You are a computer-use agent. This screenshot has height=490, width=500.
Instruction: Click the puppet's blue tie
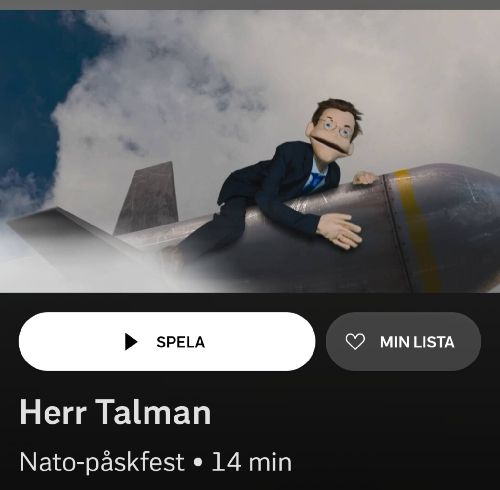(x=314, y=183)
